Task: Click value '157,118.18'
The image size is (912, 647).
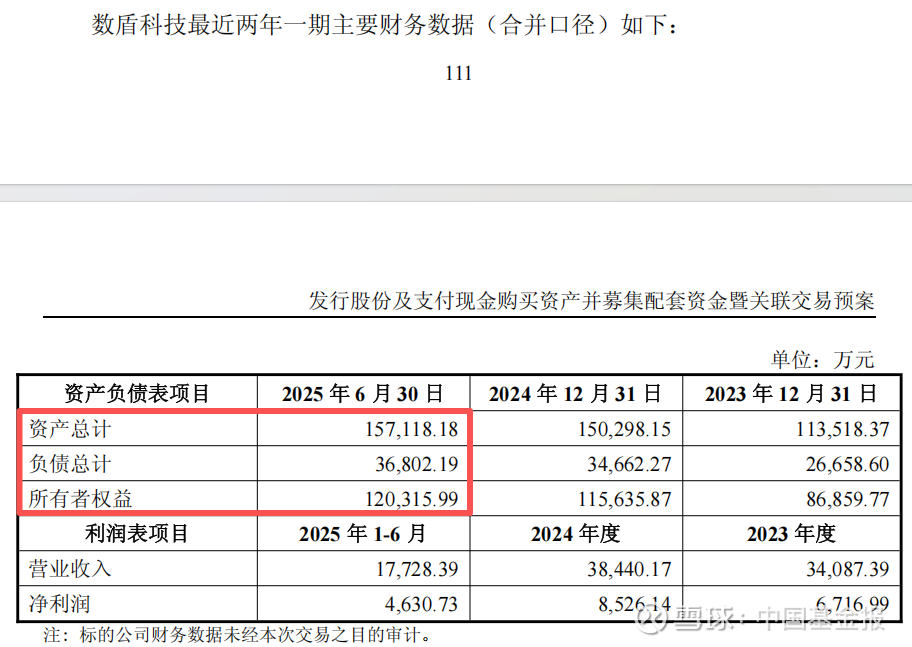Action: (x=412, y=429)
